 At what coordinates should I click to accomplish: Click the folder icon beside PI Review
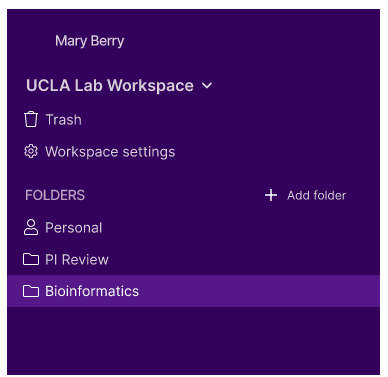tap(31, 259)
